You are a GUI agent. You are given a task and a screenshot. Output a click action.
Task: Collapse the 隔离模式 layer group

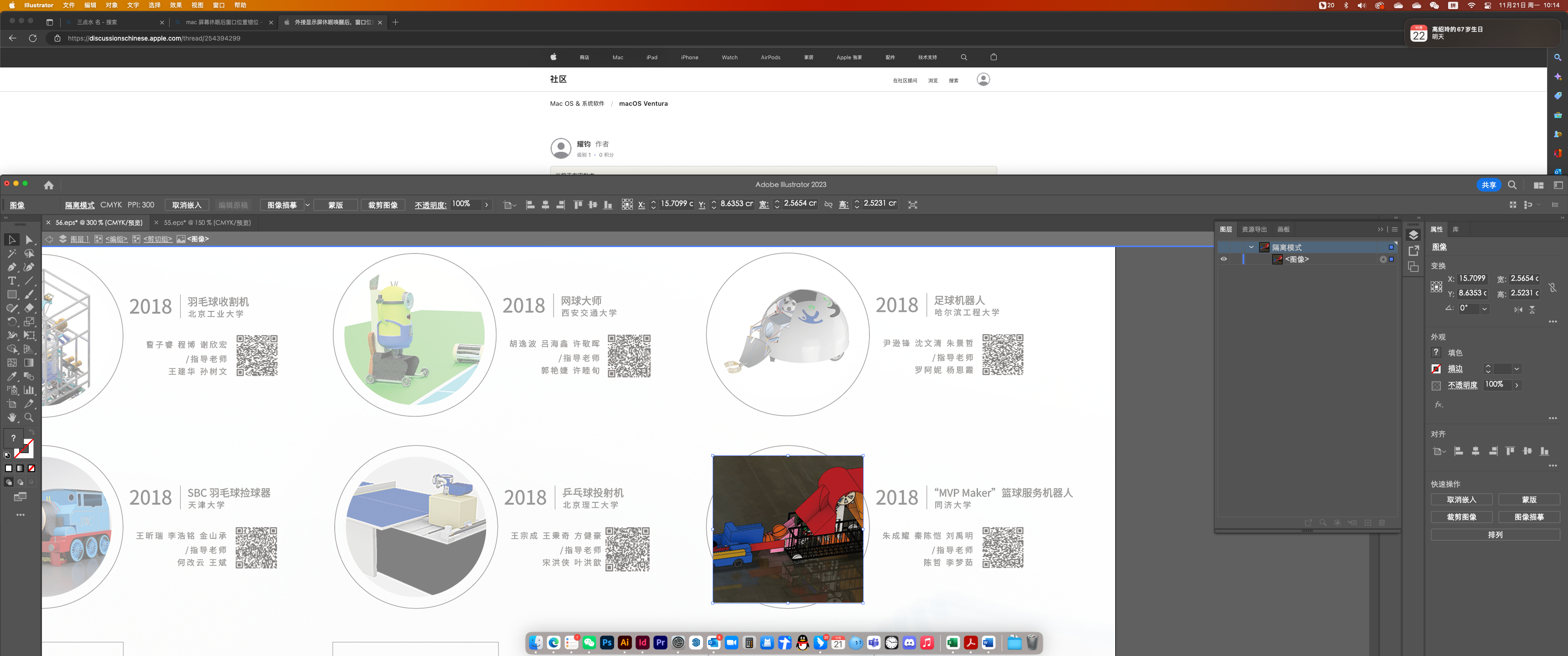click(1251, 247)
